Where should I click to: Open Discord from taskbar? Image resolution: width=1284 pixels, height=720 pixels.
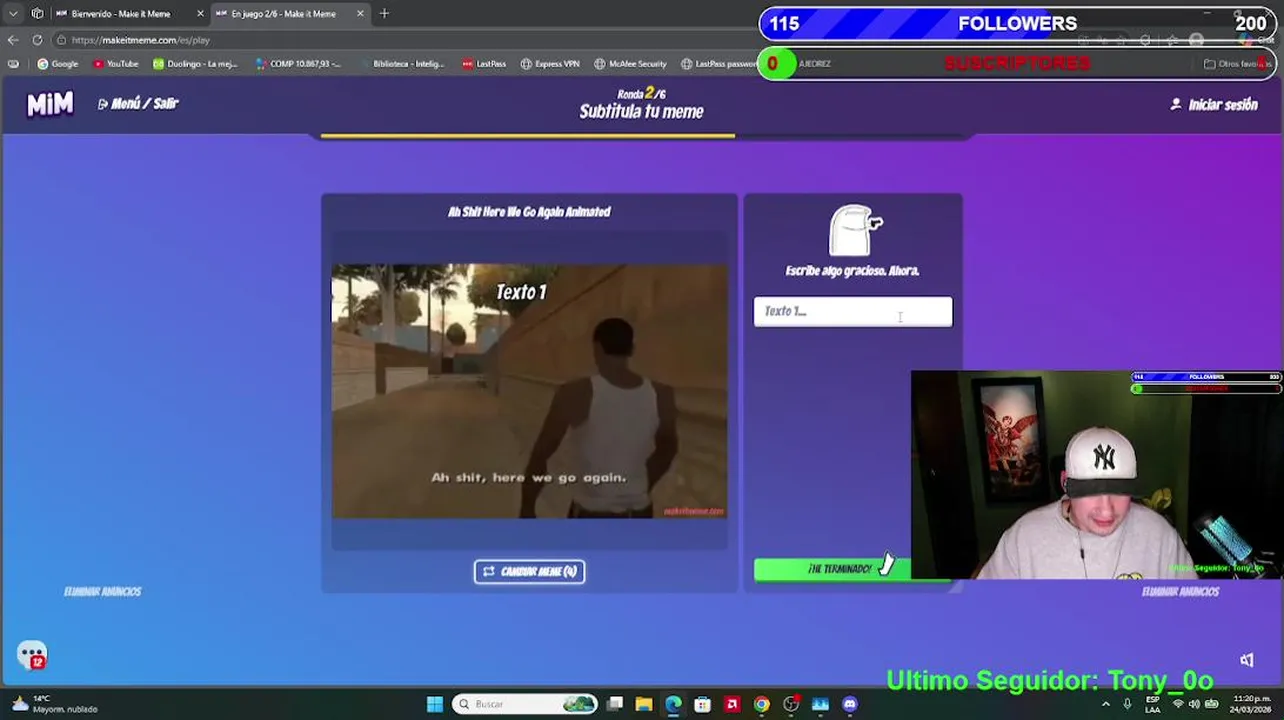click(850, 704)
